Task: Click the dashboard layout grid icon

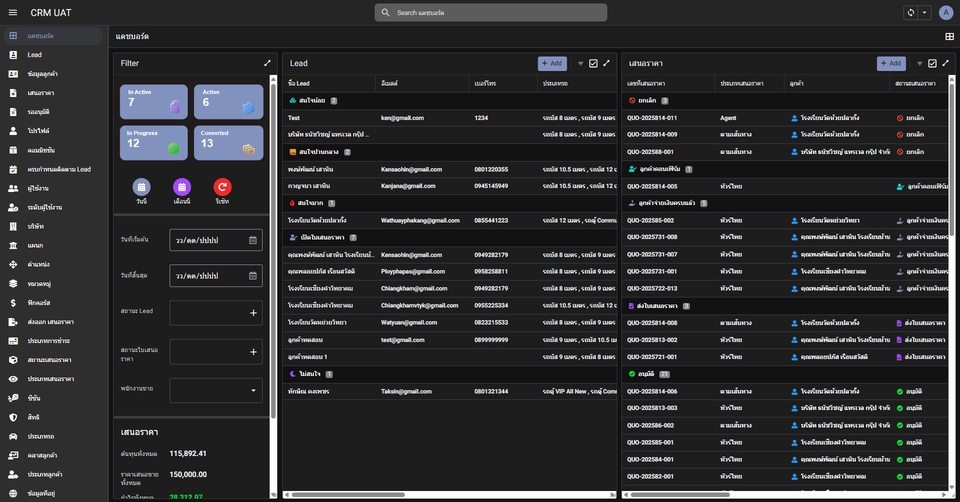Action: click(949, 36)
